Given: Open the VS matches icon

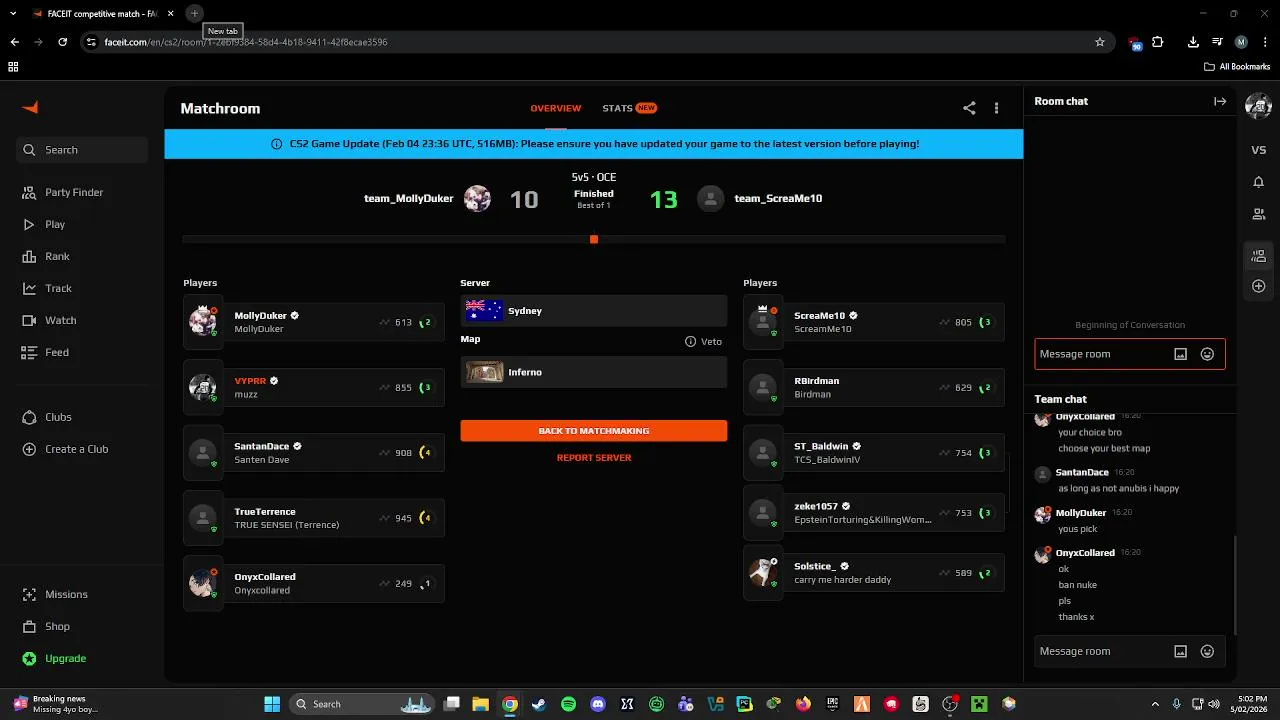Looking at the screenshot, I should coord(1259,150).
